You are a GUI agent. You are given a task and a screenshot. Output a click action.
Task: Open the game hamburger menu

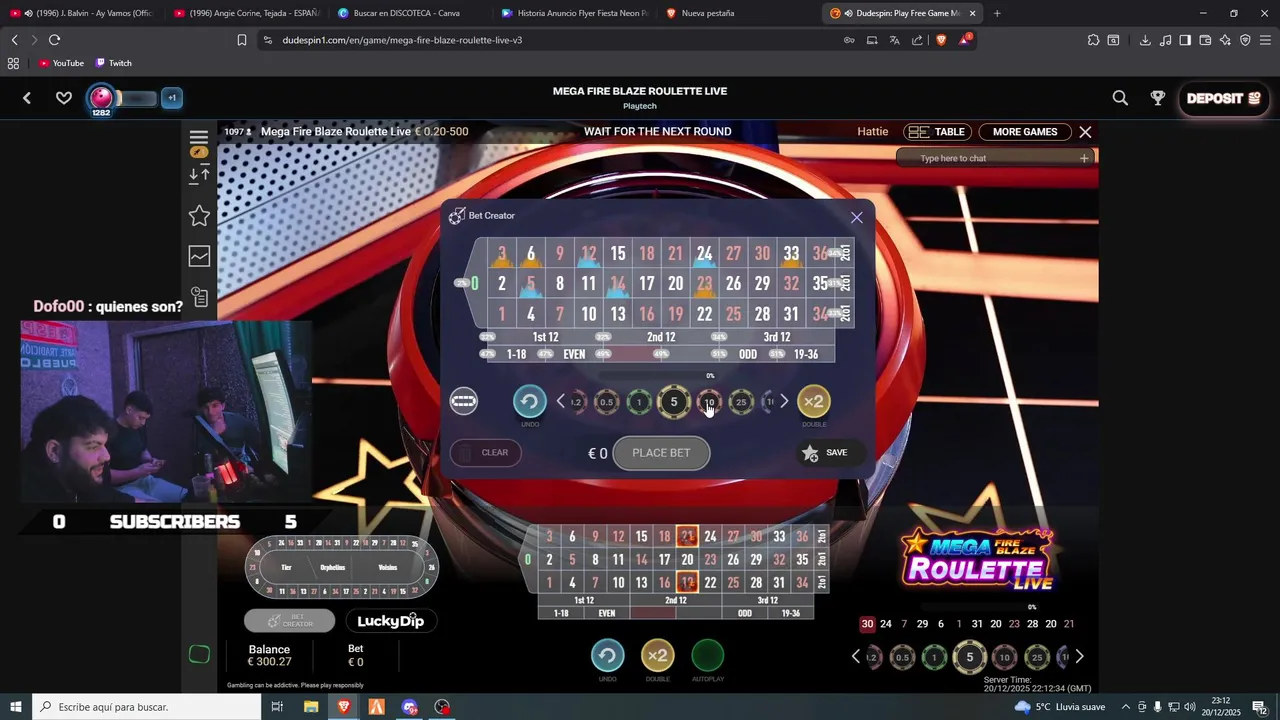pos(198,137)
